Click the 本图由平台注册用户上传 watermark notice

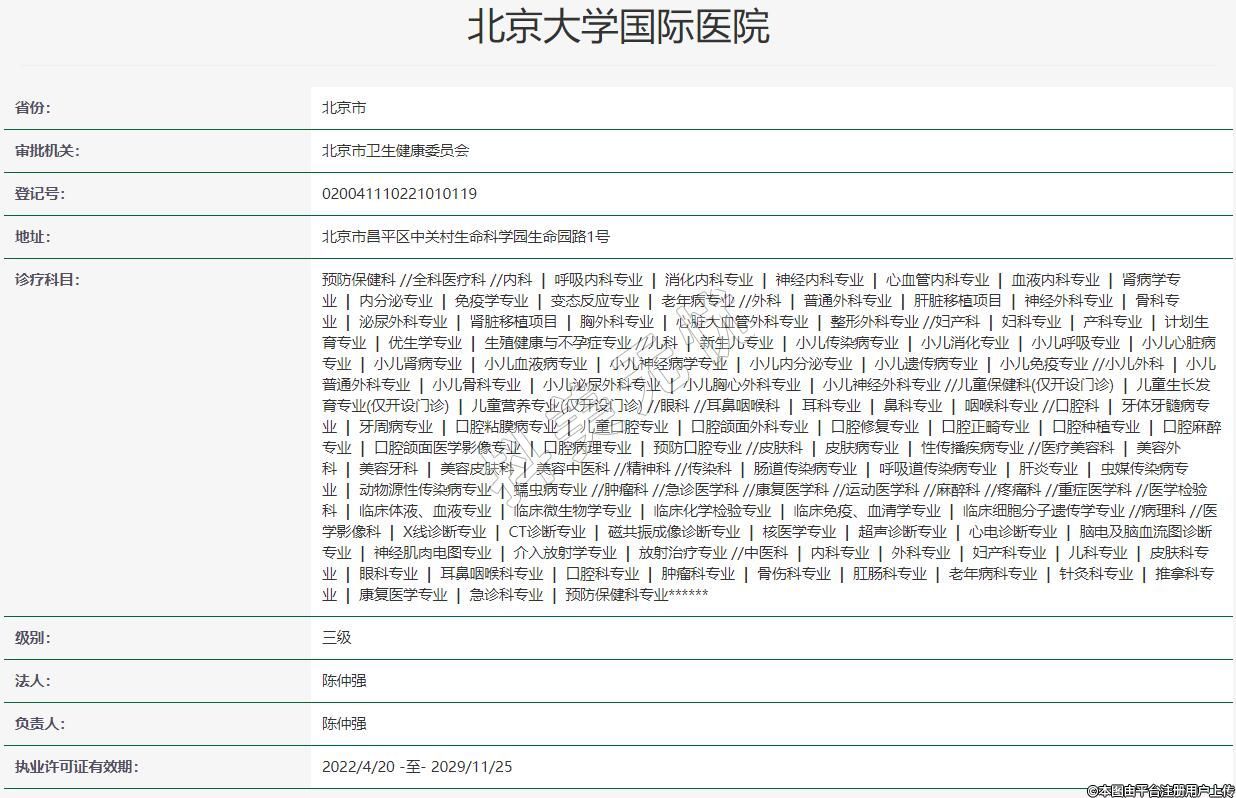click(1160, 790)
